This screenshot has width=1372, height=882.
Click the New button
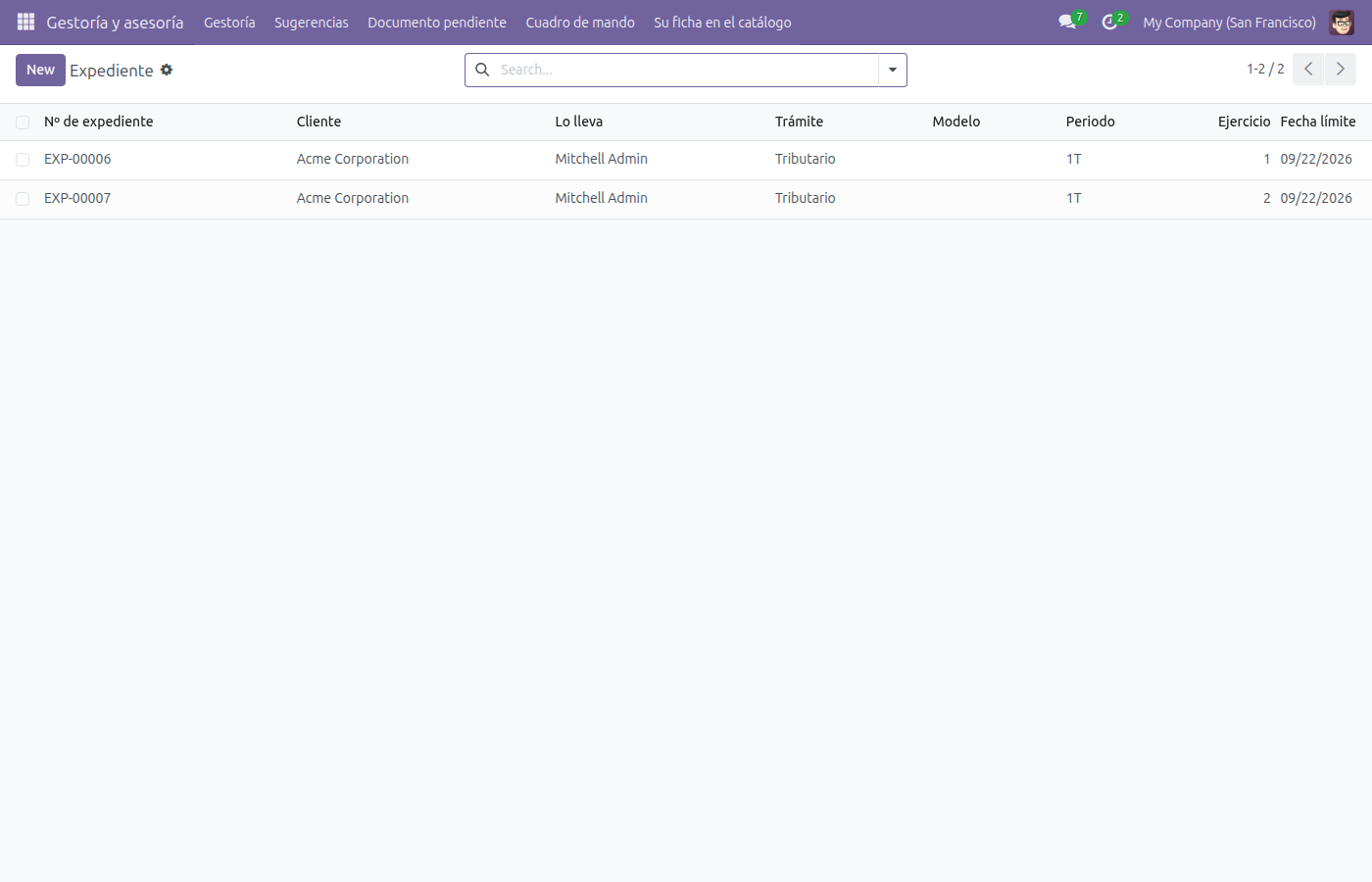point(40,70)
